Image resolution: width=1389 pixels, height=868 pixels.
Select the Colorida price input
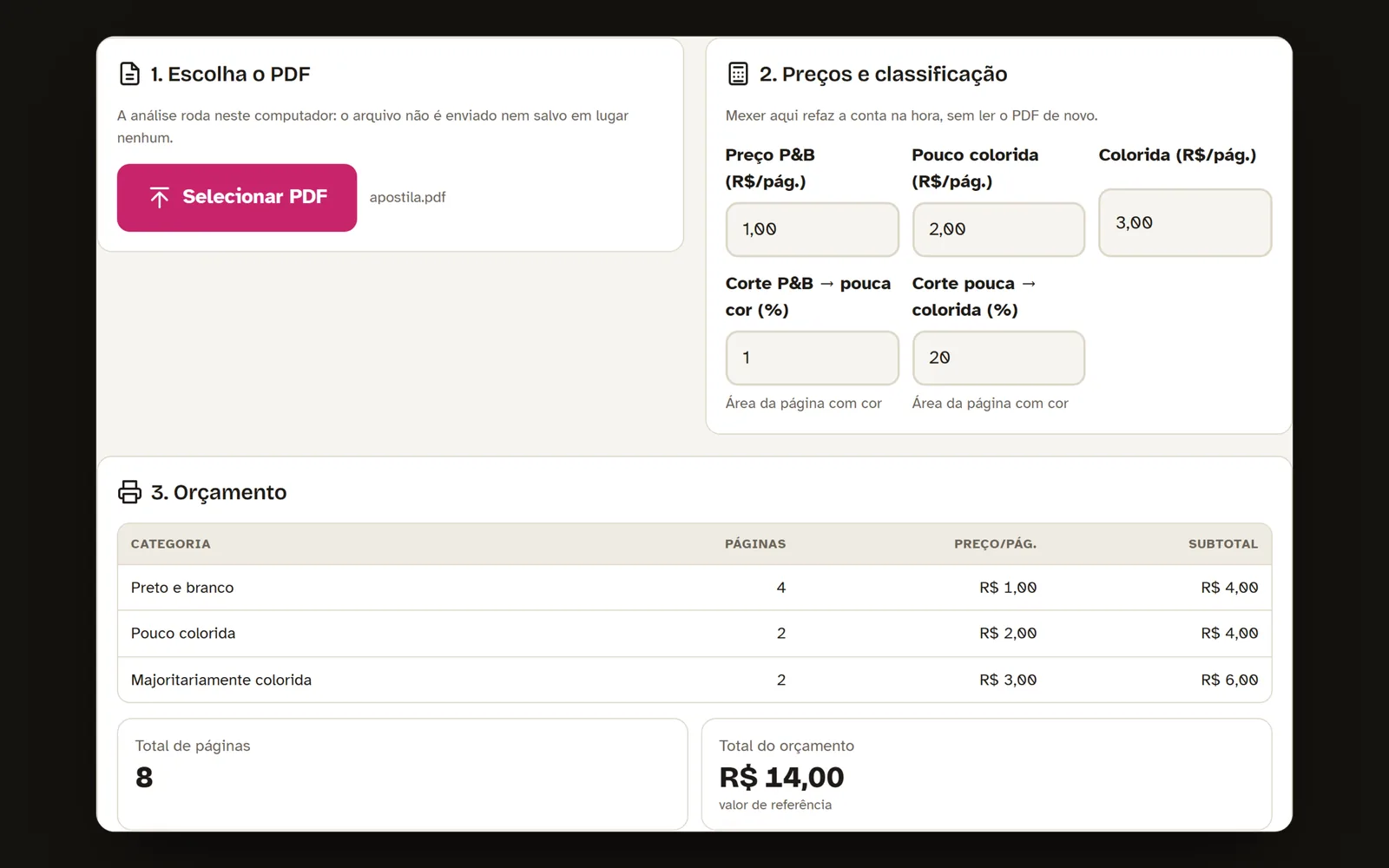pyautogui.click(x=1185, y=222)
